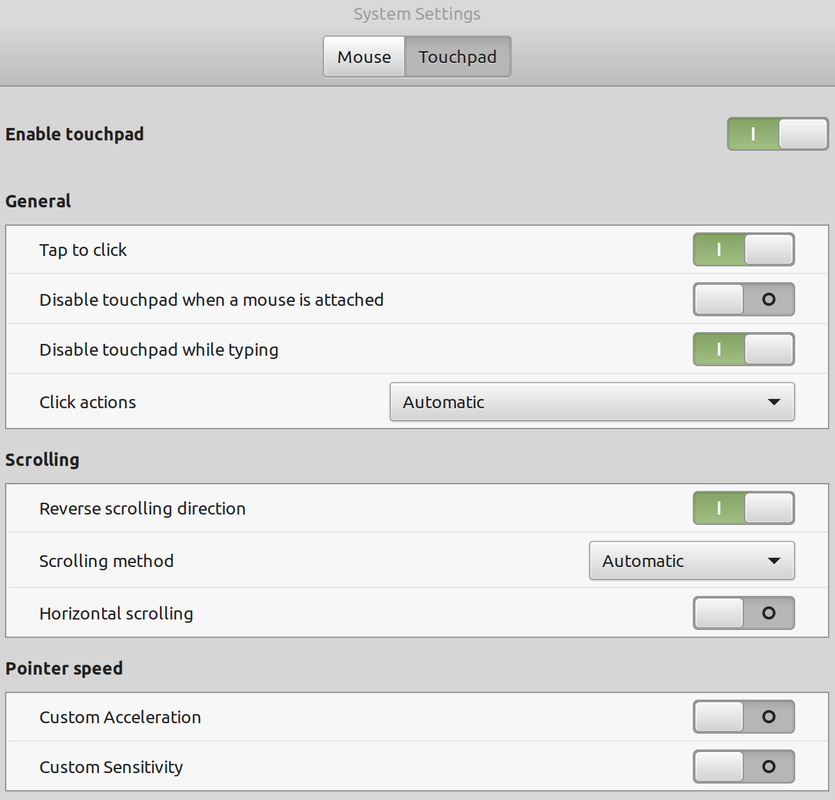The height and width of the screenshot is (800, 835).
Task: Click the arrow icon in Scrolling method combo
Action: point(773,561)
